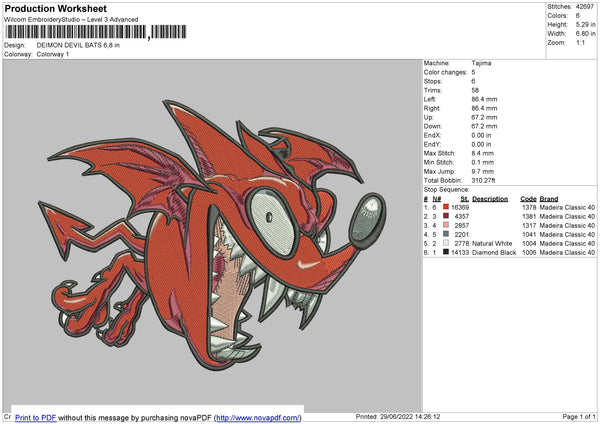The width and height of the screenshot is (600, 424).
Task: Click the 'Down:' measurement label
Action: coord(432,126)
